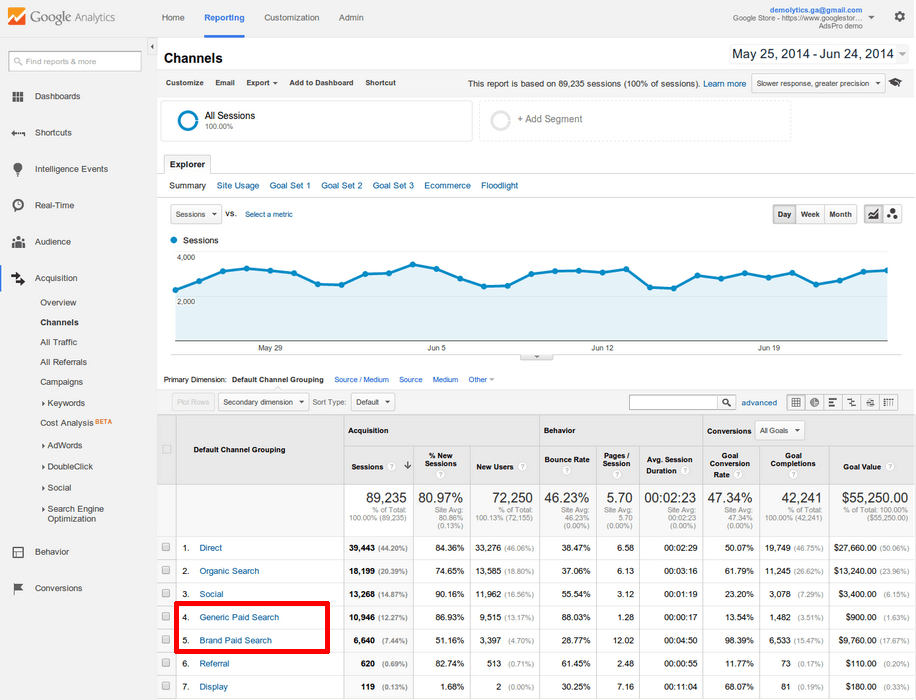Select the checkbox next to Organic Search
The image size is (916, 700).
click(166, 570)
